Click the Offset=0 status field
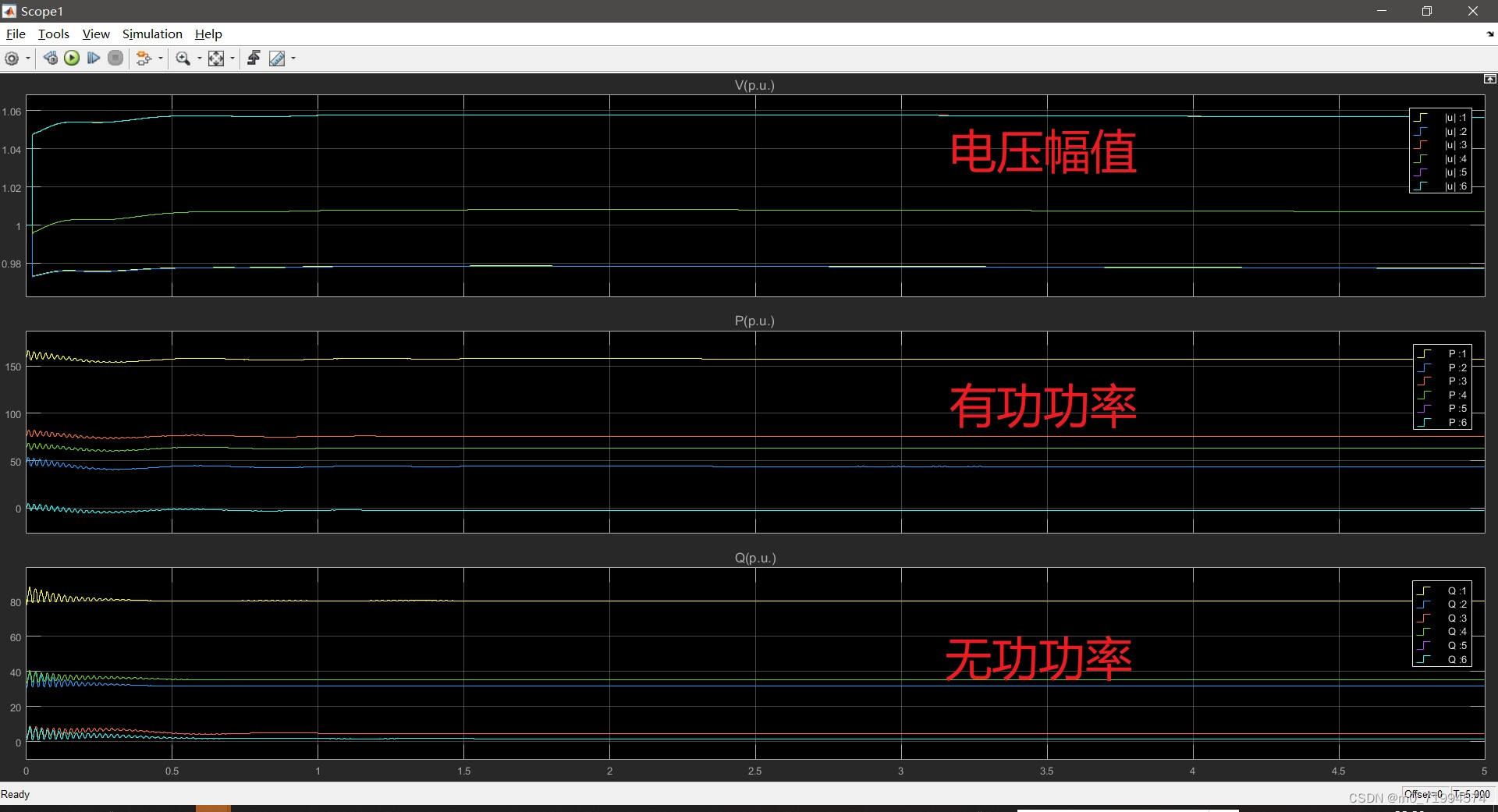 (1425, 793)
